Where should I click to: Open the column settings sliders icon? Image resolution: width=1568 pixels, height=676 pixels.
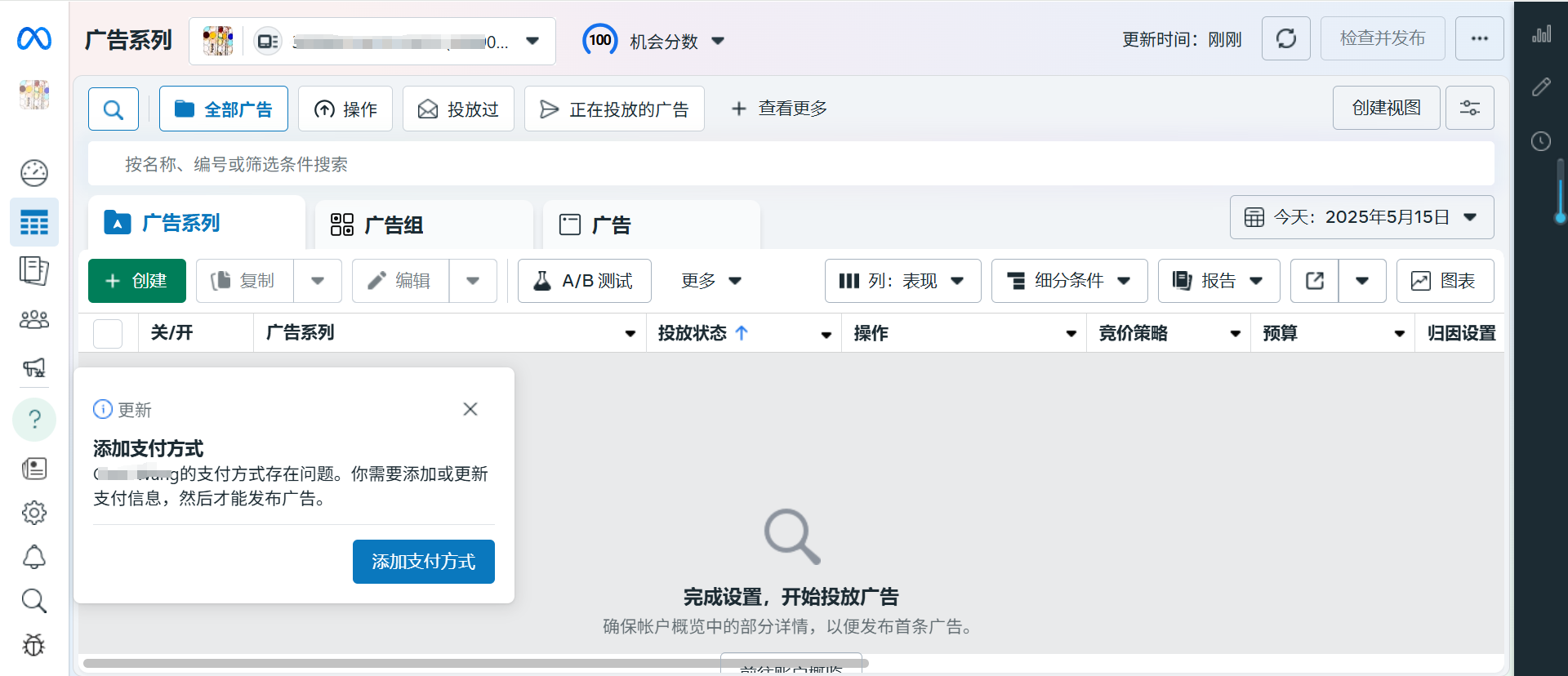coord(1469,108)
